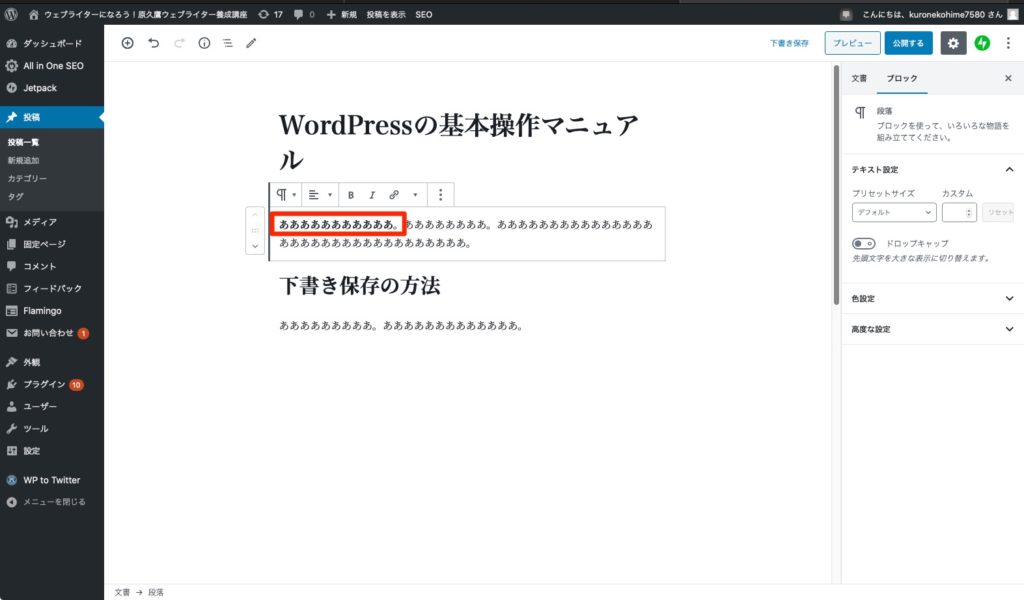The height and width of the screenshot is (600, 1024).
Task: Click custom font size input field
Action: click(959, 212)
